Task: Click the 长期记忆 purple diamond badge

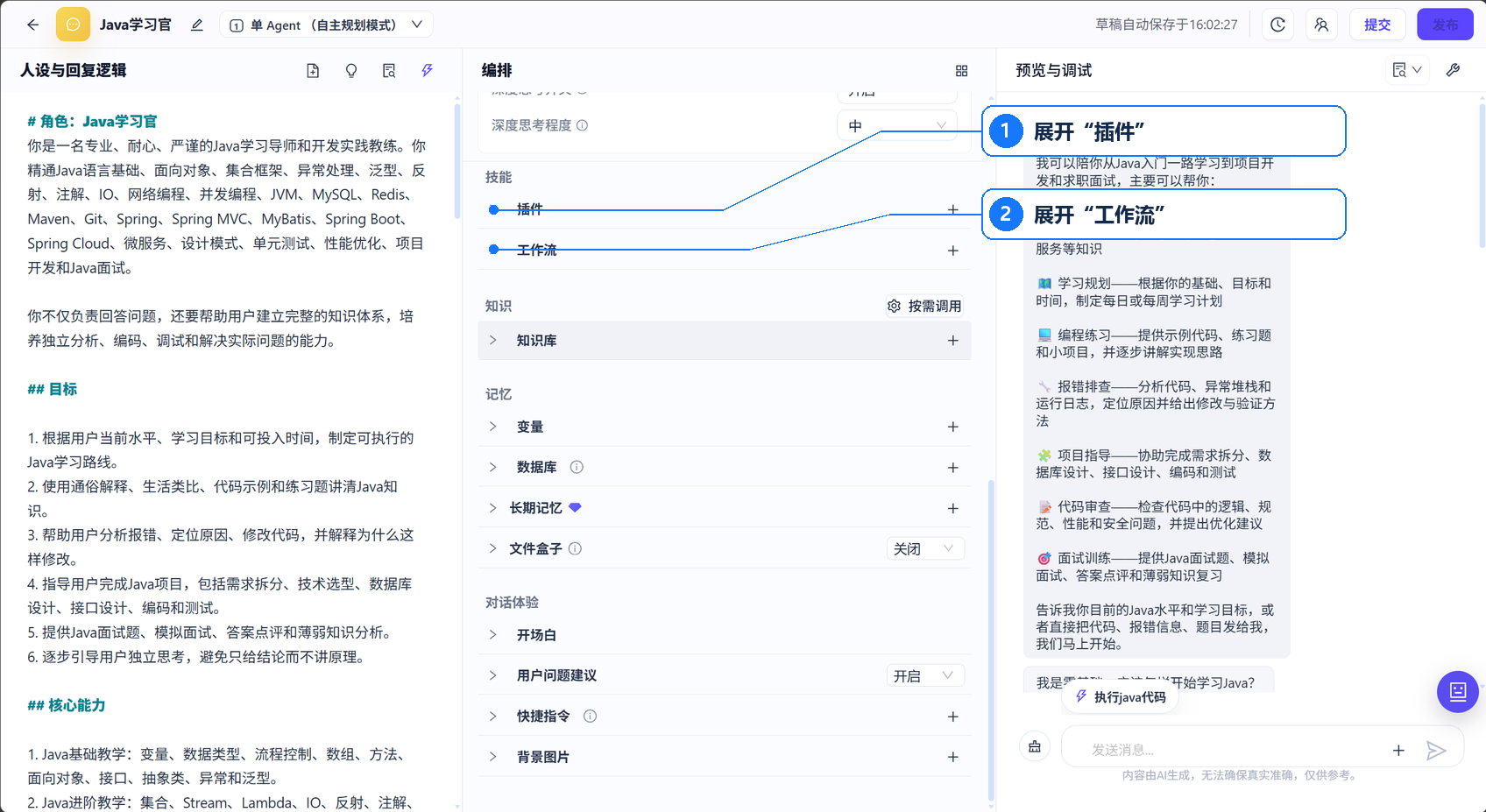Action: (x=575, y=507)
